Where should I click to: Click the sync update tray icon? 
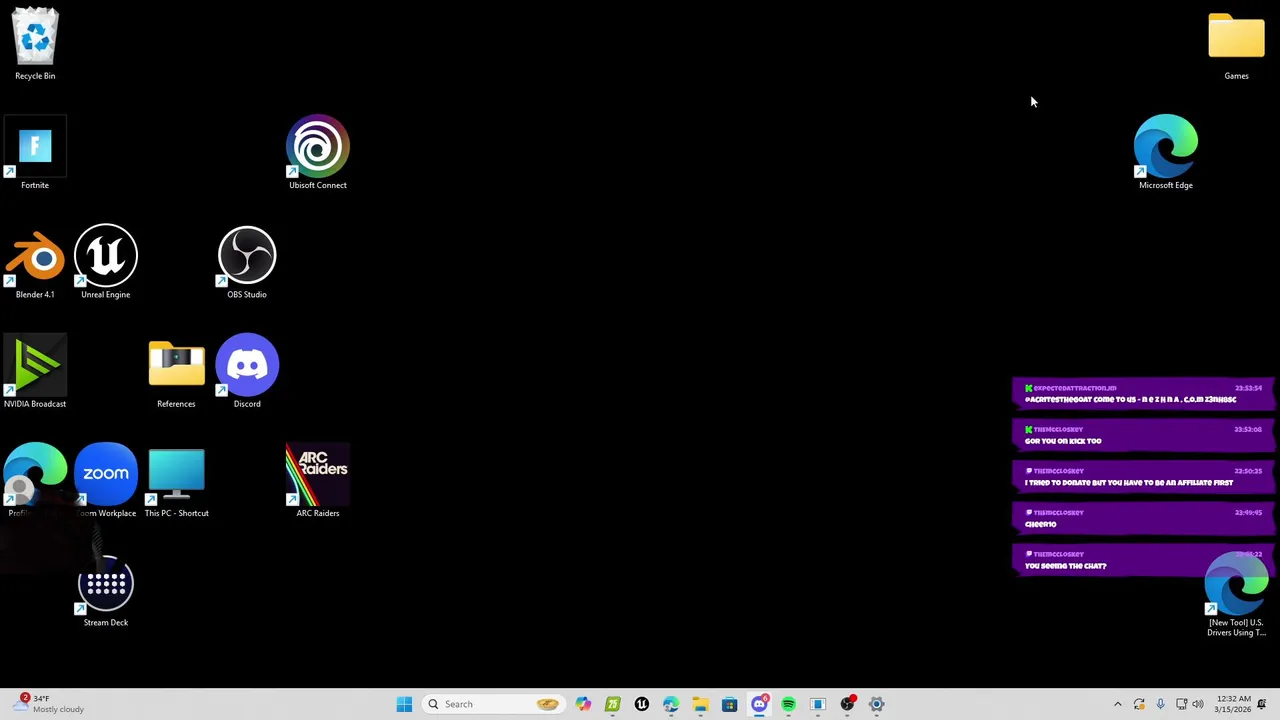coord(1139,704)
